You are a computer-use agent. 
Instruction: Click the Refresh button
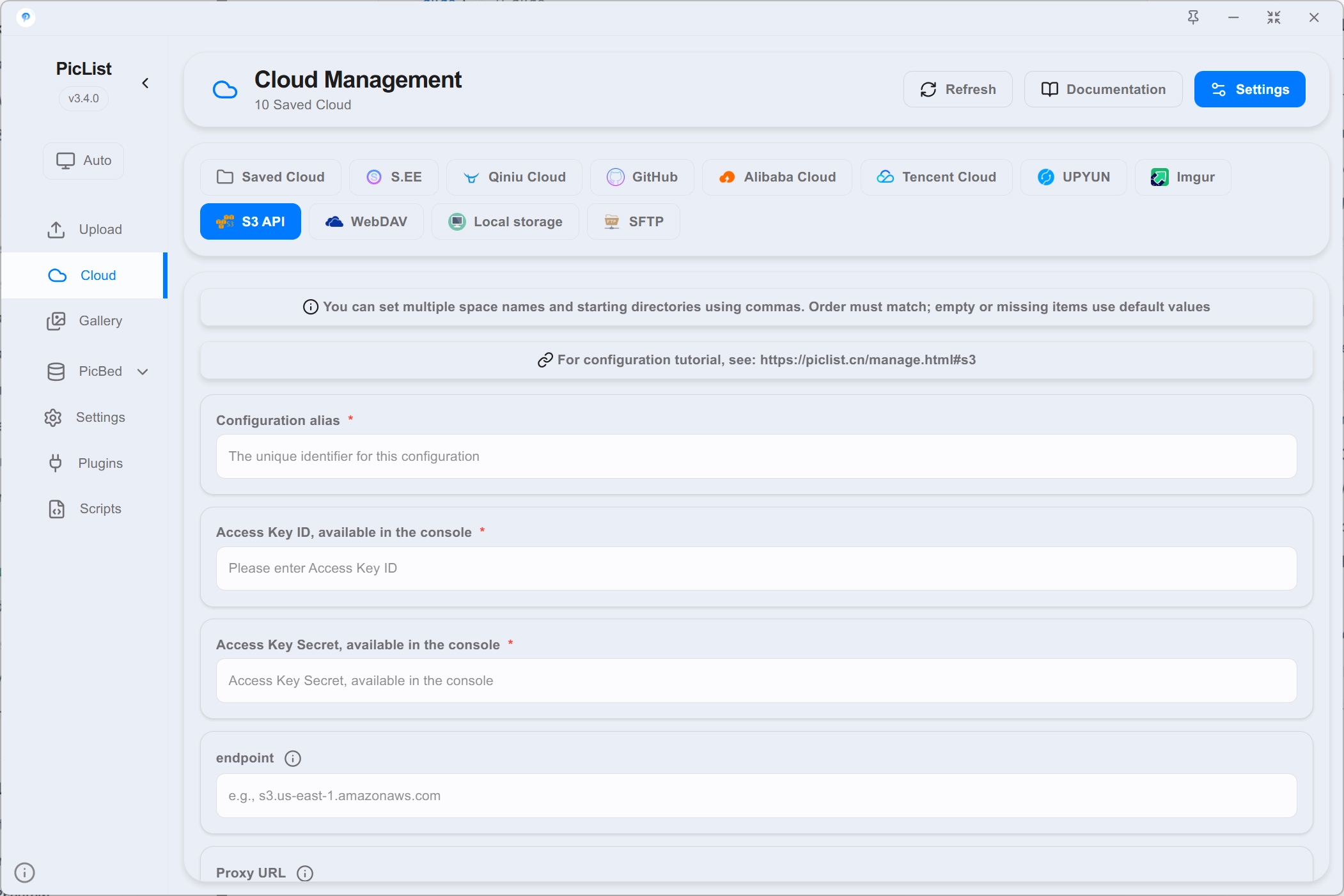click(958, 89)
